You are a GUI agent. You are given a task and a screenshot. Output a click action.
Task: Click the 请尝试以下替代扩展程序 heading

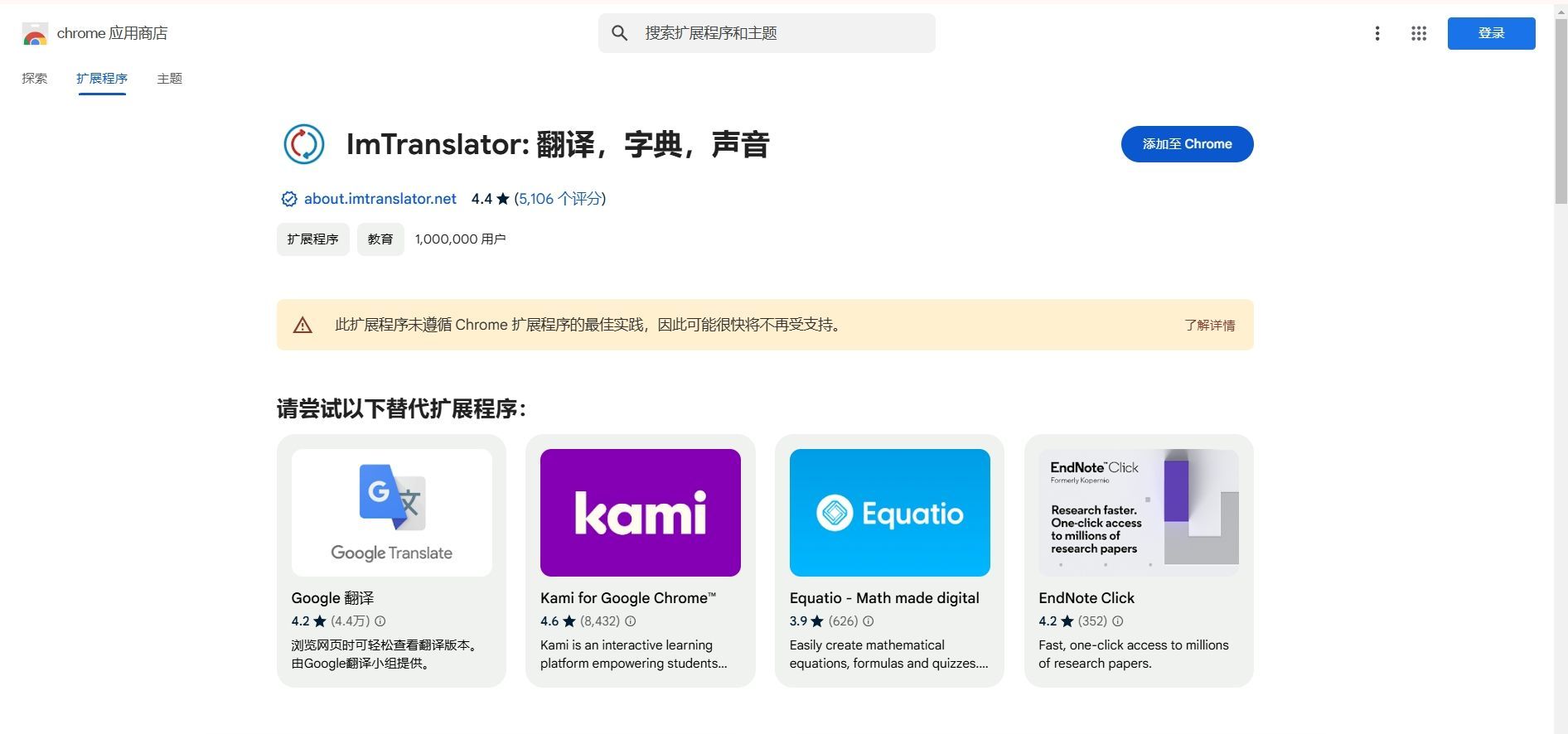401,408
